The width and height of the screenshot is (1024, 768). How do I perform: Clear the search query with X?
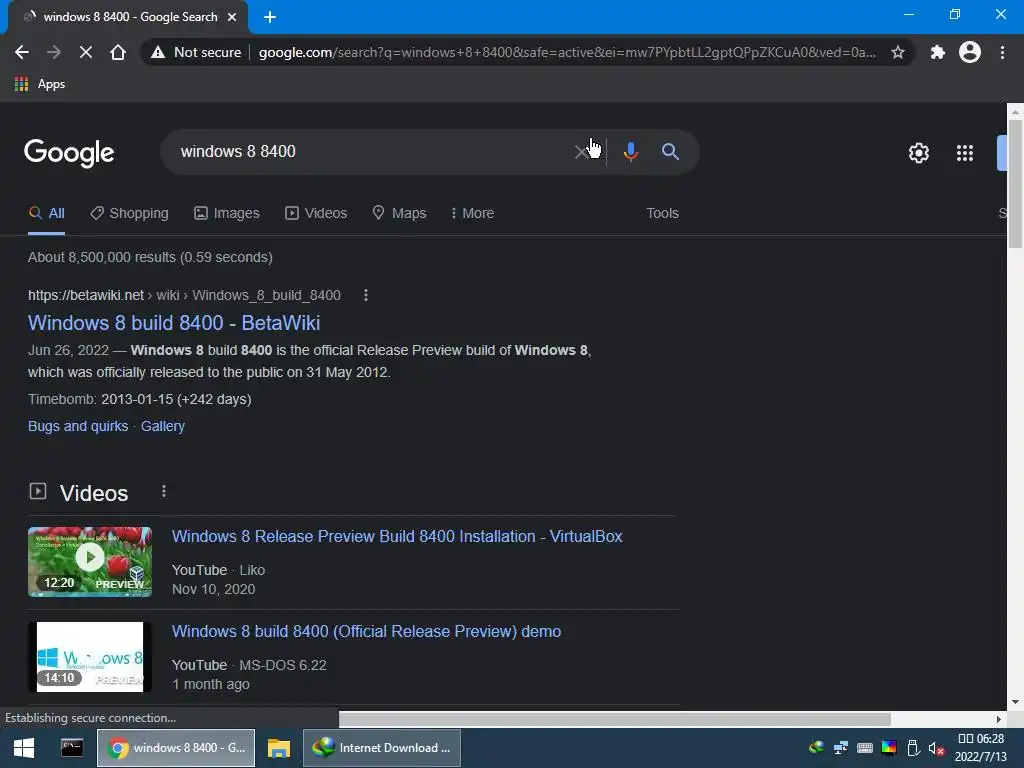(581, 152)
